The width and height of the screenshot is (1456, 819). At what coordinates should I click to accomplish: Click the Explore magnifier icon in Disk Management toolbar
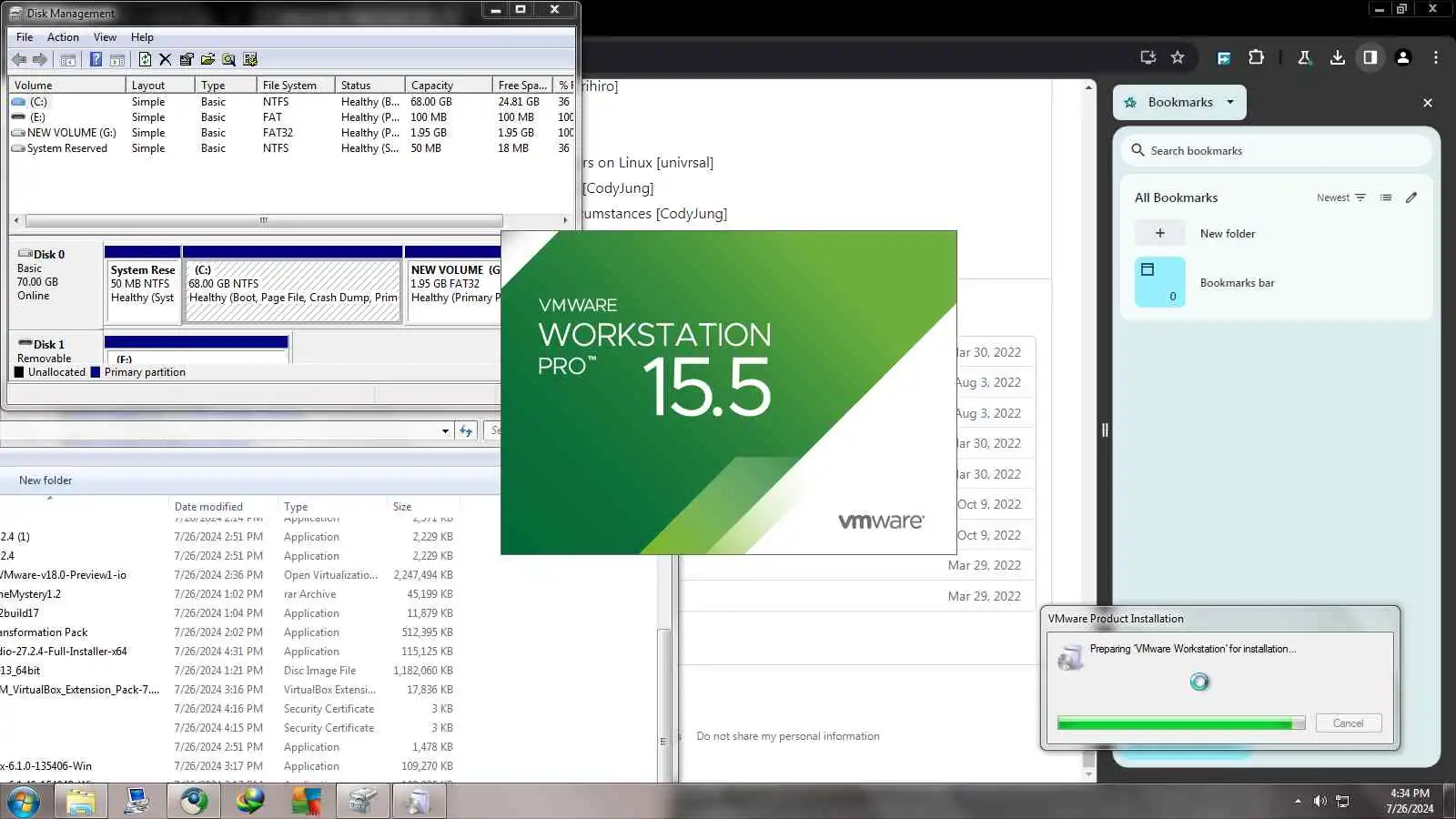(x=228, y=60)
